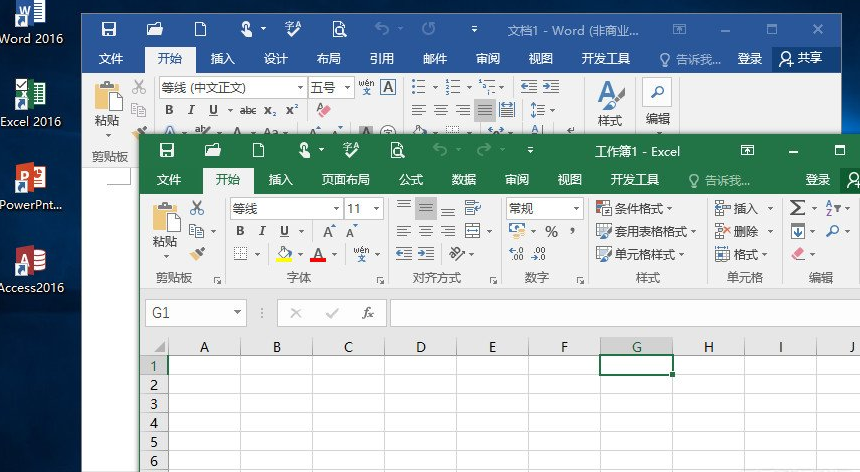Viewport: 860px width, 472px height.
Task: Toggle Italic in Excel font group
Action: [262, 231]
